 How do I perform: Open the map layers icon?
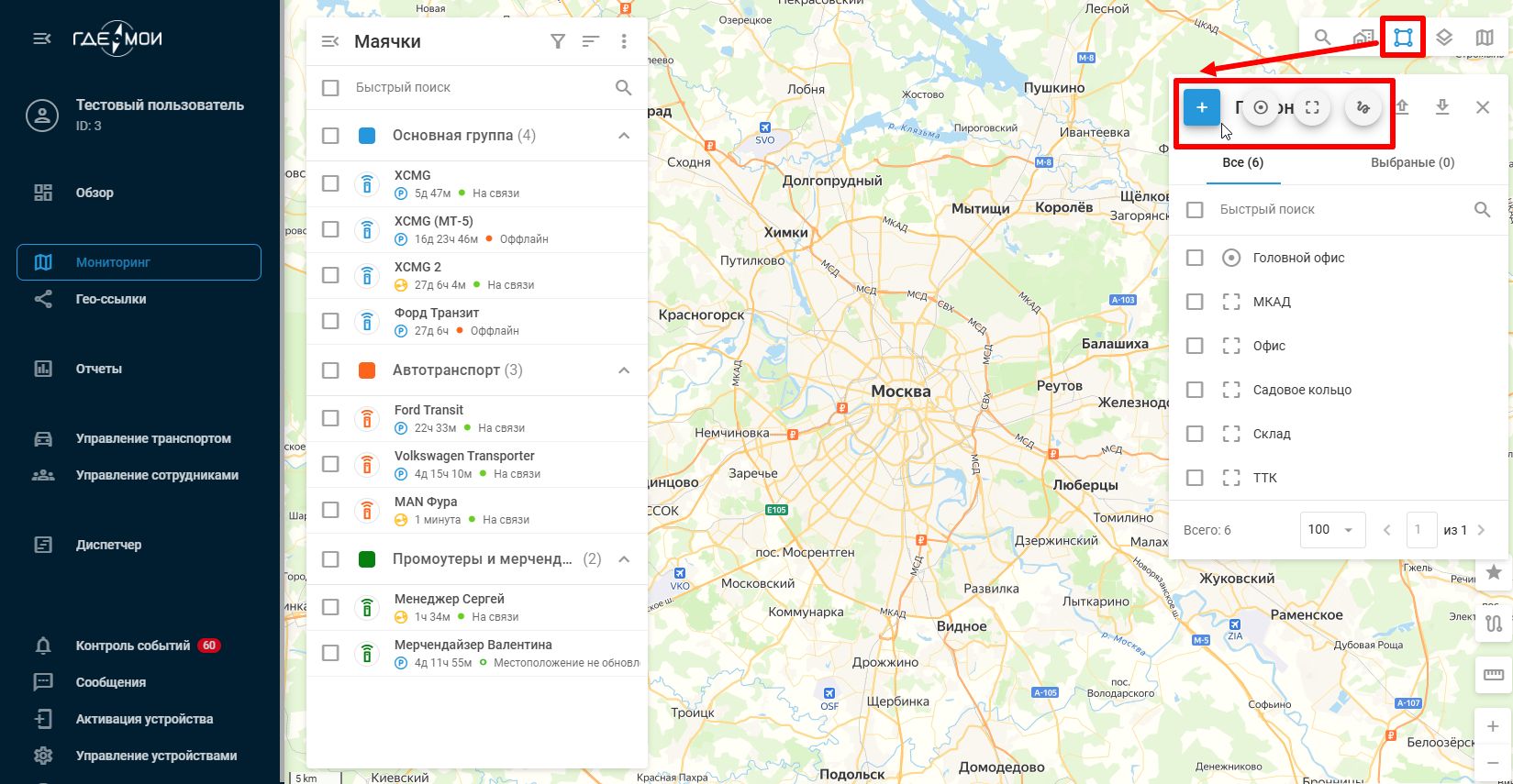pos(1443,38)
